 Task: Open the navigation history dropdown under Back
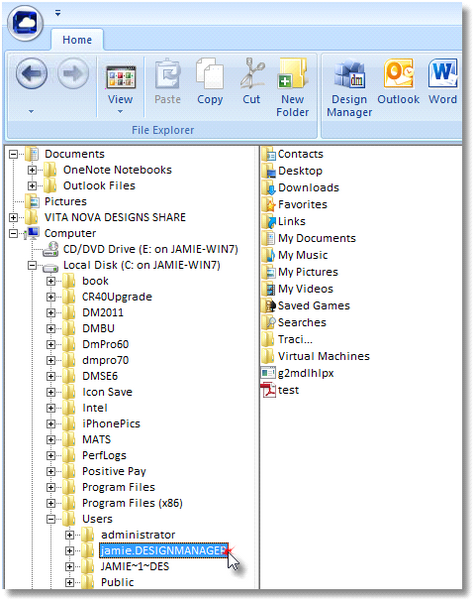pyautogui.click(x=31, y=112)
